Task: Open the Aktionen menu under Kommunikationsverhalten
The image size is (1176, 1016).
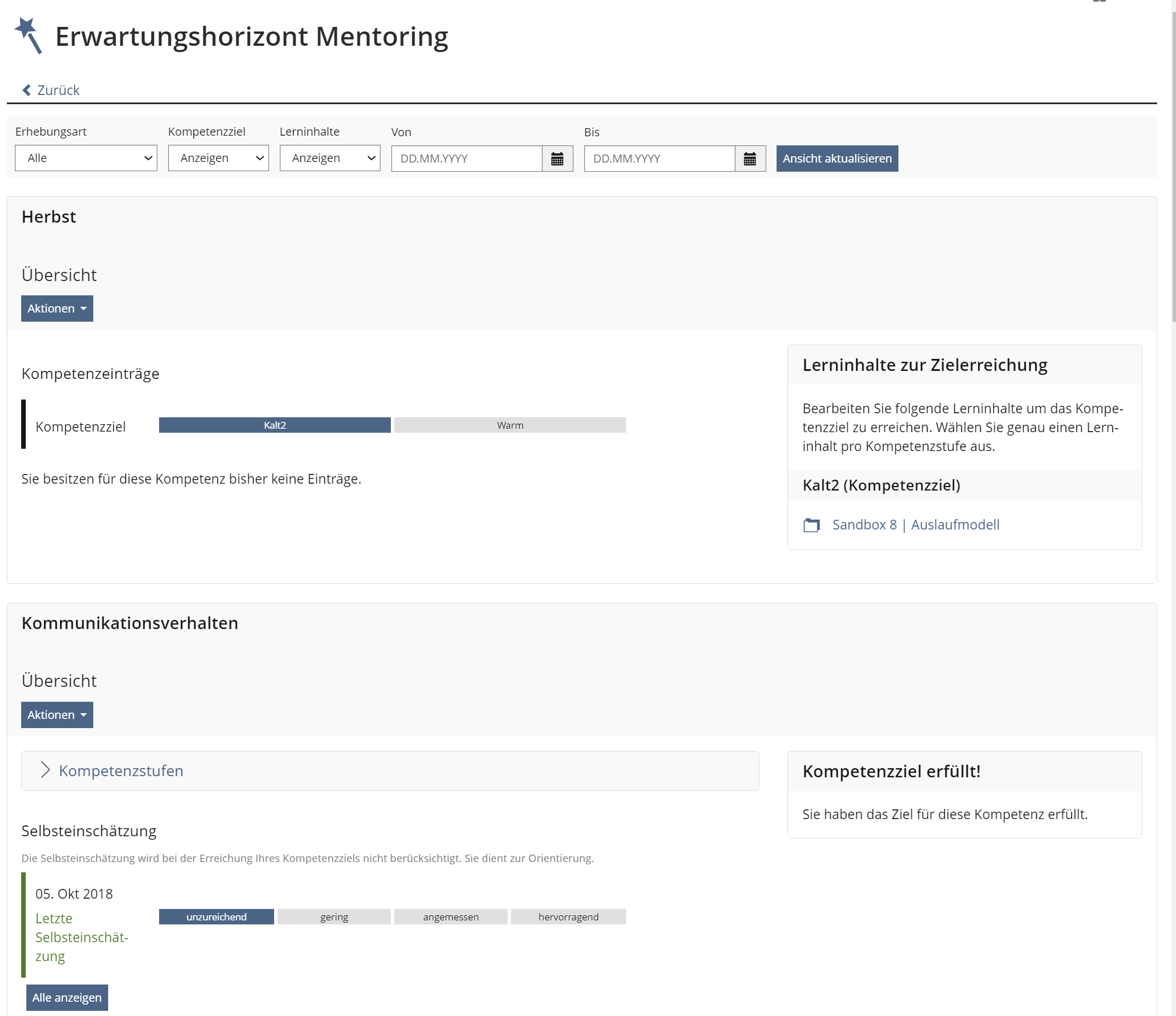Action: point(57,715)
